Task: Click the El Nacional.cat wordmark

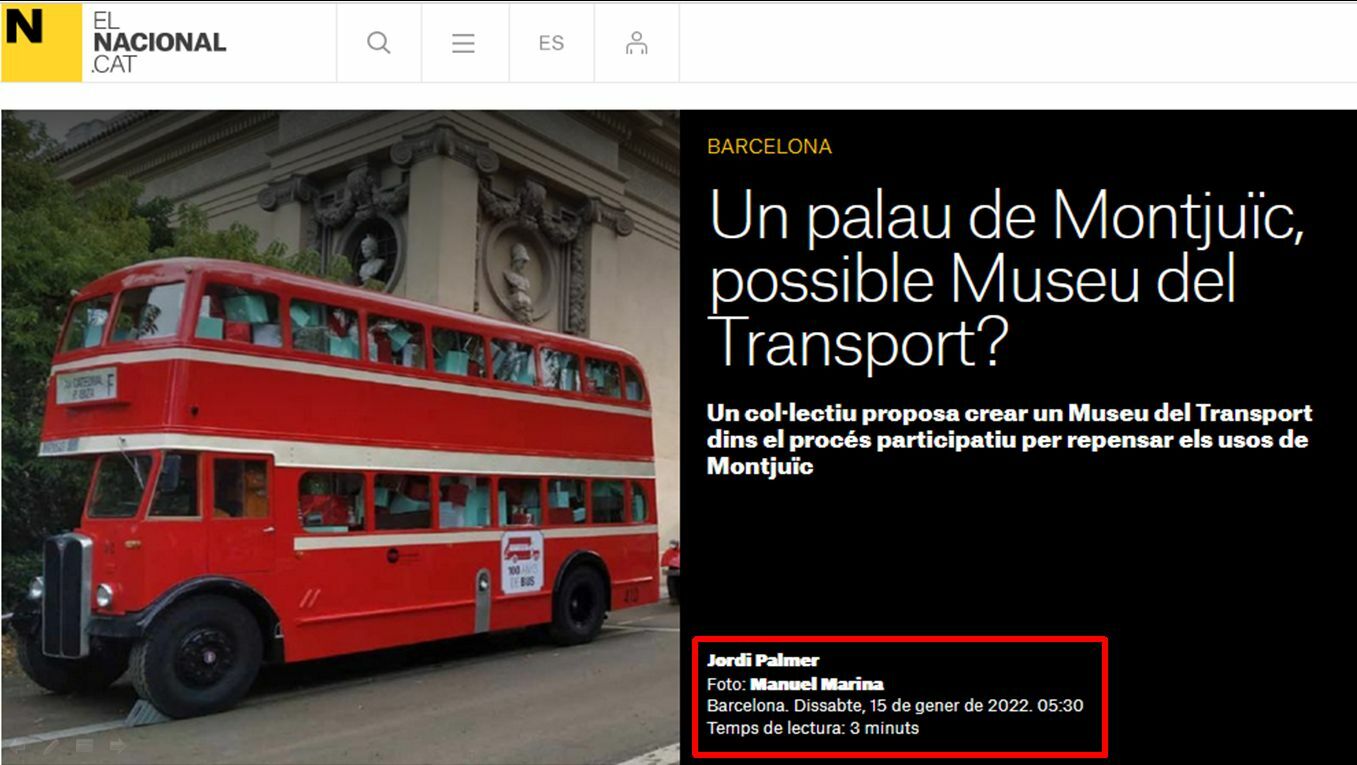Action: tap(158, 43)
